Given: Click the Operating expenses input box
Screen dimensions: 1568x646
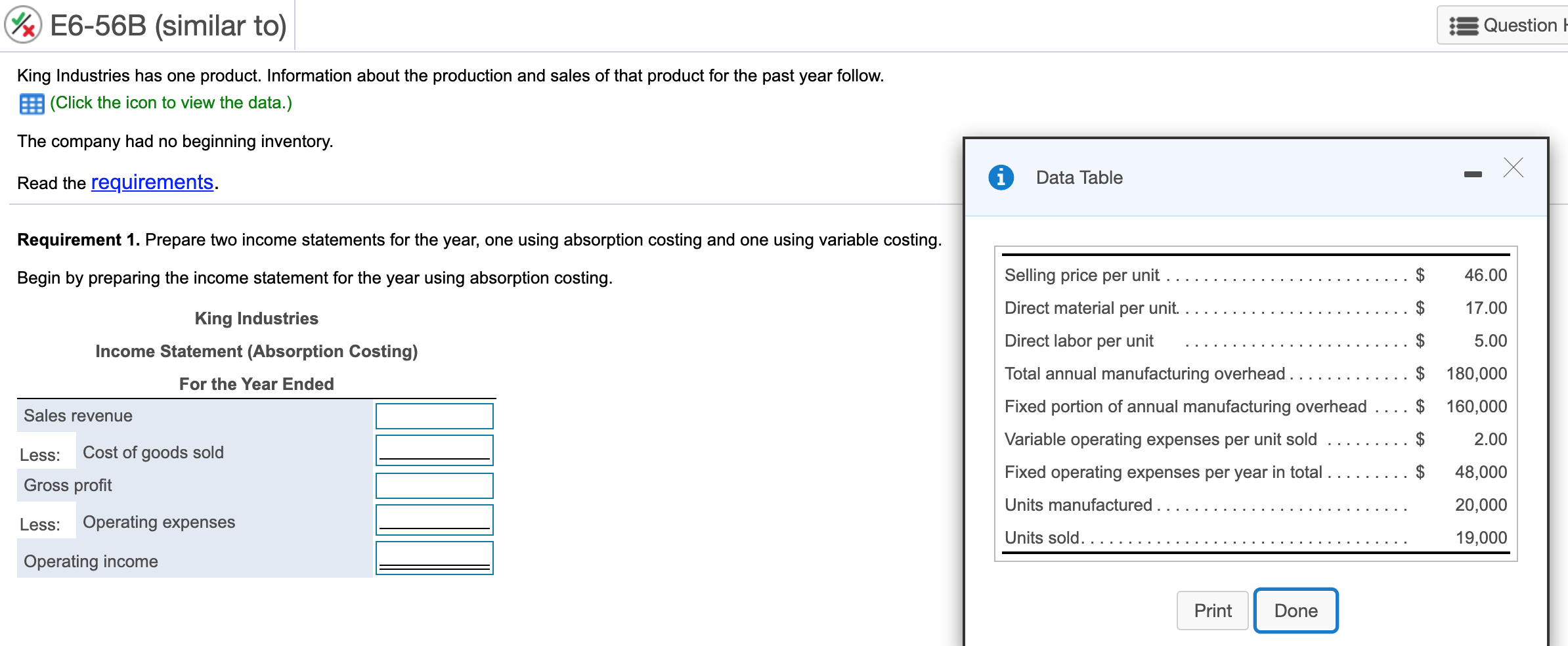Looking at the screenshot, I should click(x=434, y=519).
